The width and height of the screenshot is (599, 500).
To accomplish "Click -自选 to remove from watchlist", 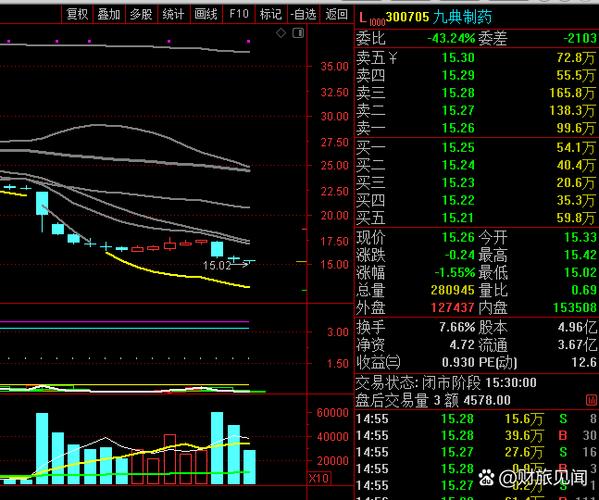I will click(303, 14).
